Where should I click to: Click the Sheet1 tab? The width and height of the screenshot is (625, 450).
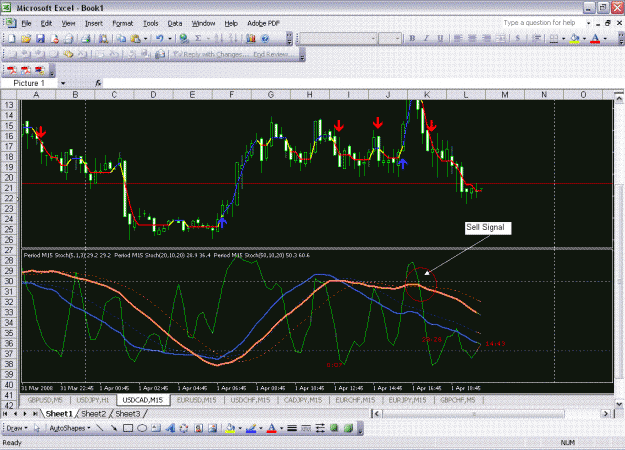(x=59, y=414)
